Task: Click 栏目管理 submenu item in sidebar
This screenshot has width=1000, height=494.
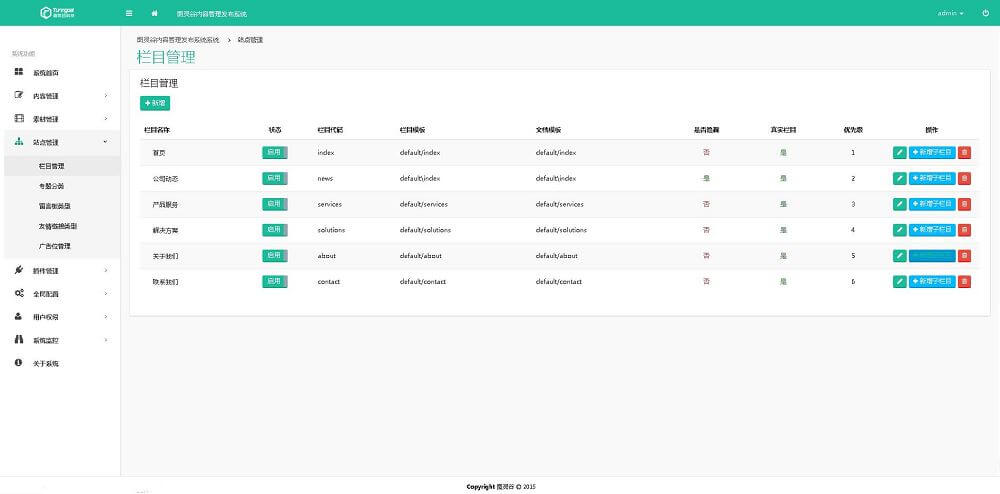Action: tap(51, 166)
